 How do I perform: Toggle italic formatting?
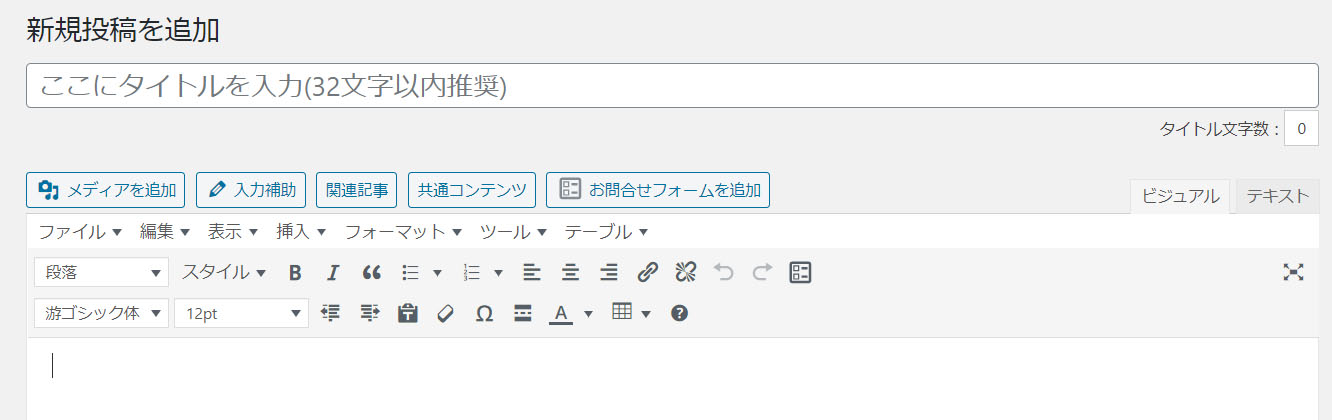coord(333,273)
